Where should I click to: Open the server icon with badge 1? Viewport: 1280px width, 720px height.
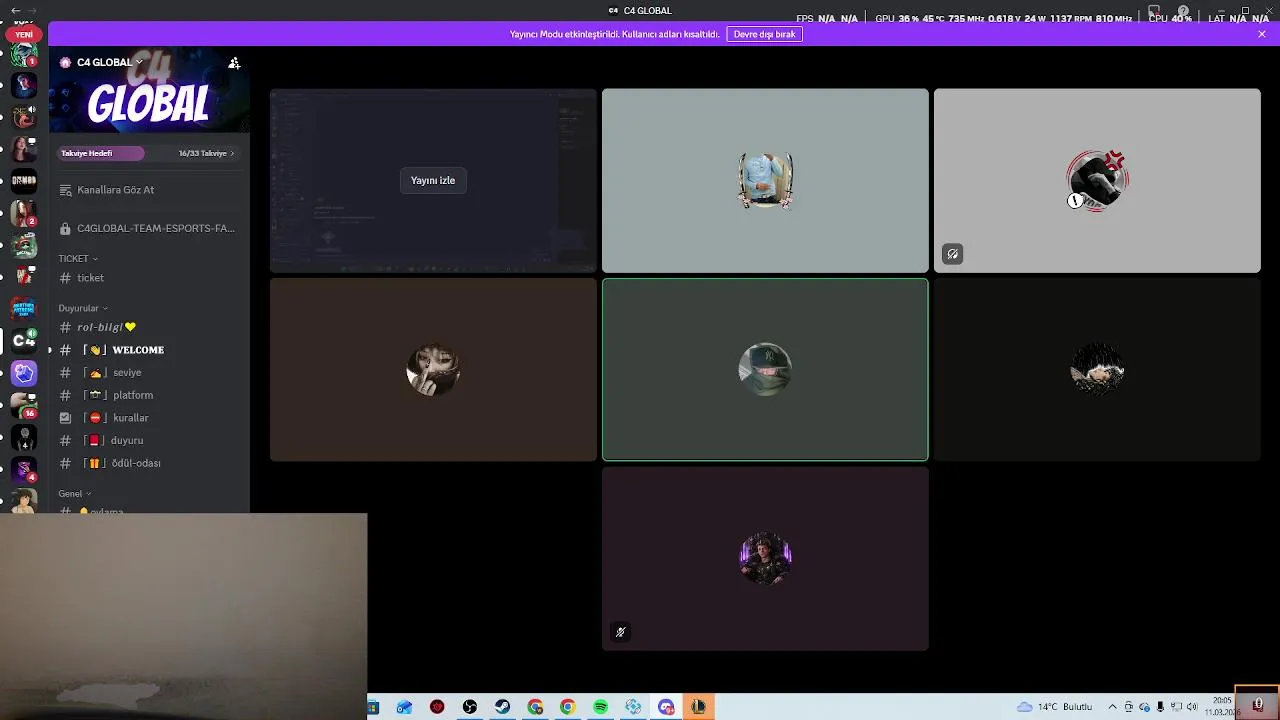[24, 54]
